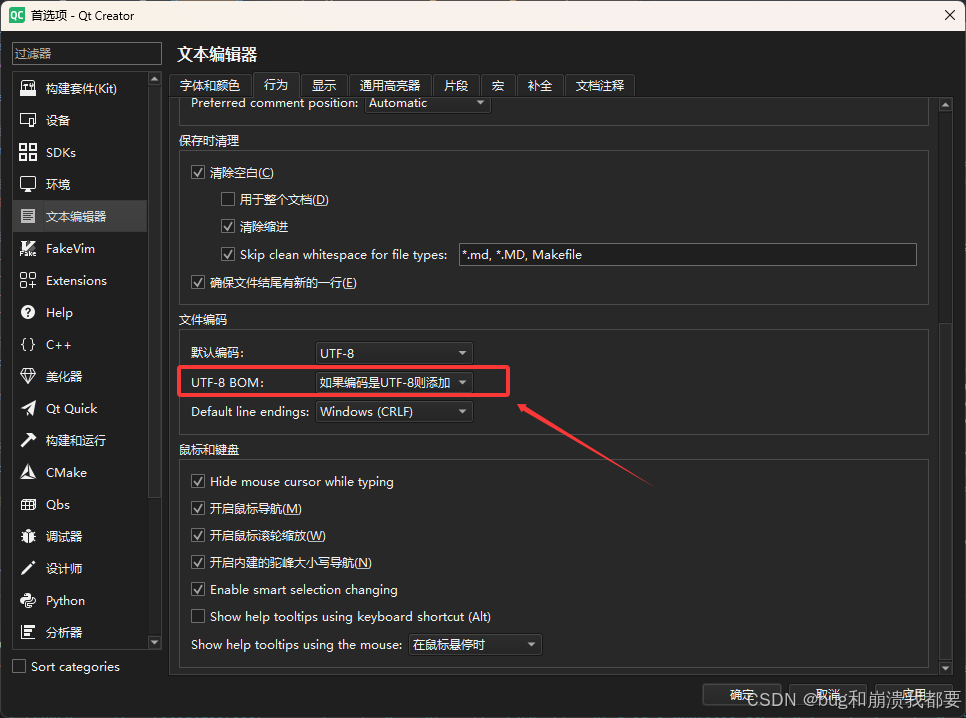
Task: Toggle 开启内建的驼峰大小写导航(N) checkbox
Action: point(198,562)
